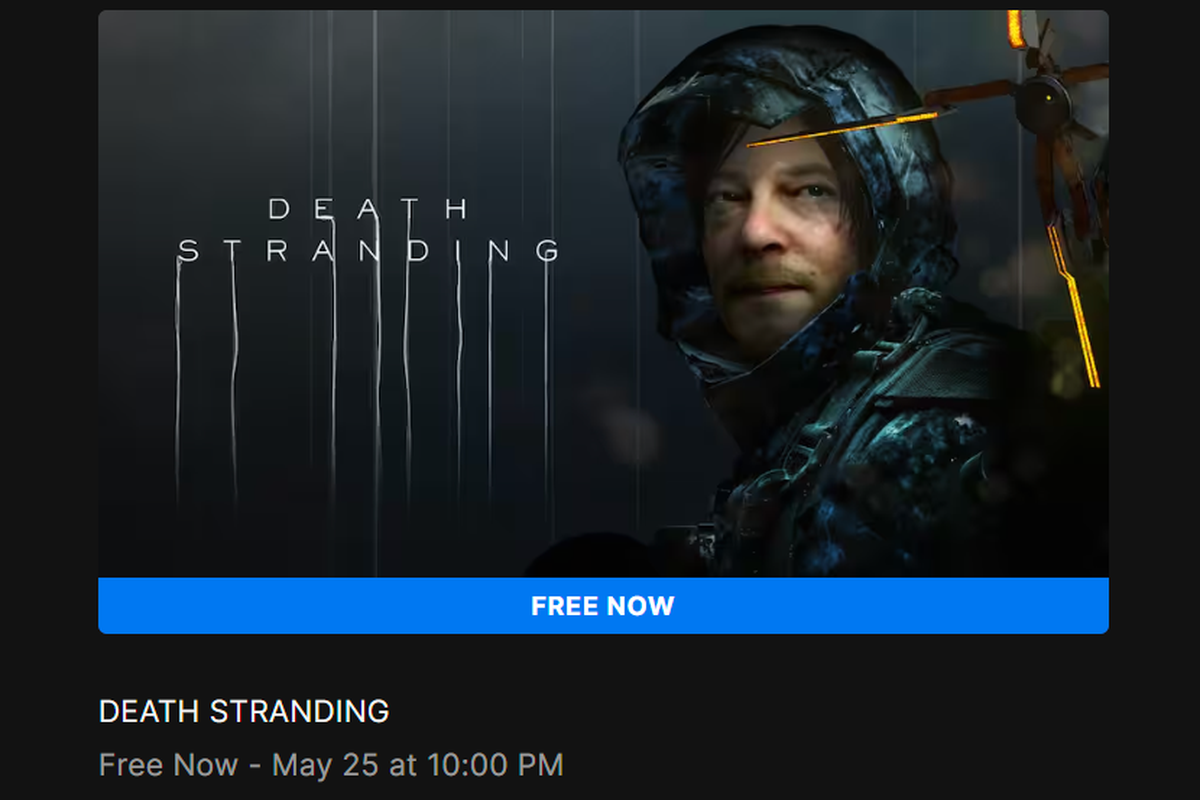Click the Free Now - May 25 availability text
This screenshot has height=800, width=1200.
331,766
